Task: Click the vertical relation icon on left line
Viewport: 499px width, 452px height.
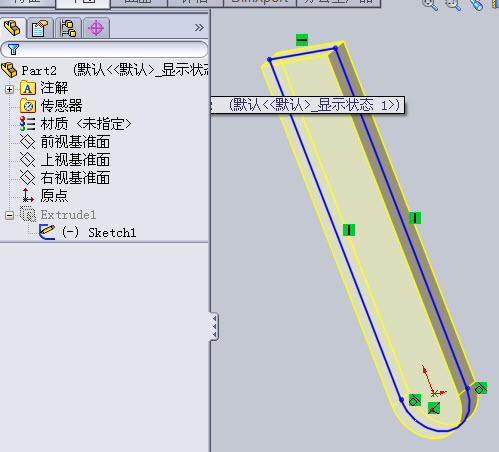Action: (x=349, y=230)
